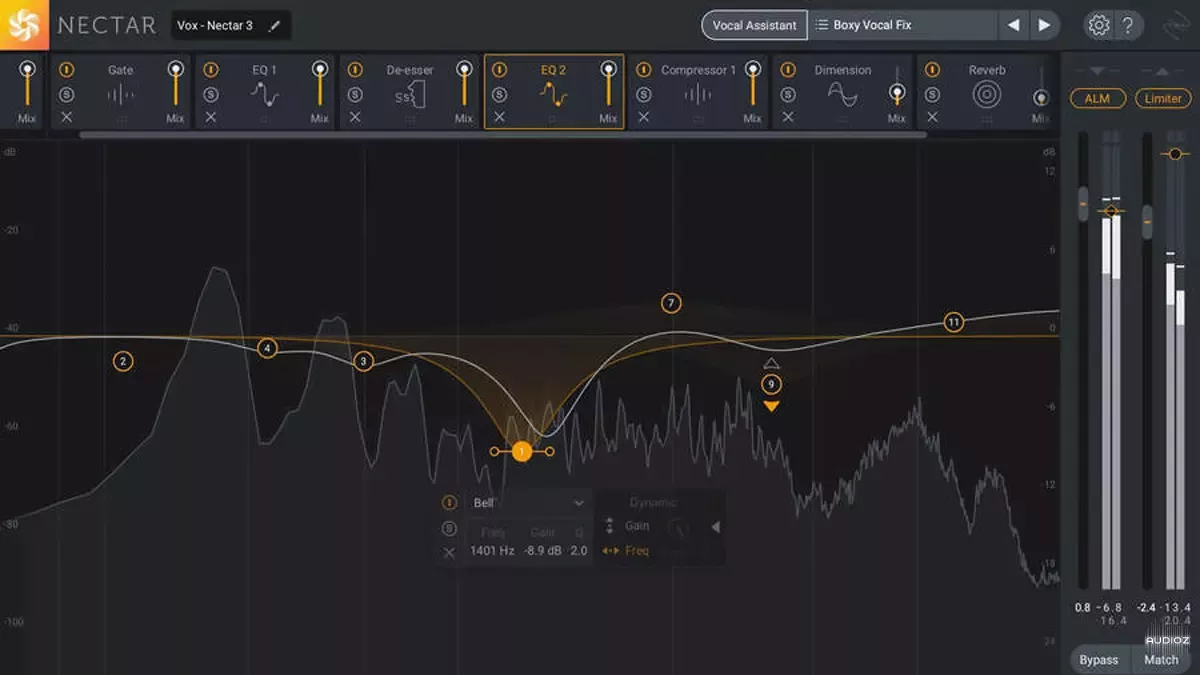
Task: Select the De-esser module icon
Action: [x=409, y=96]
